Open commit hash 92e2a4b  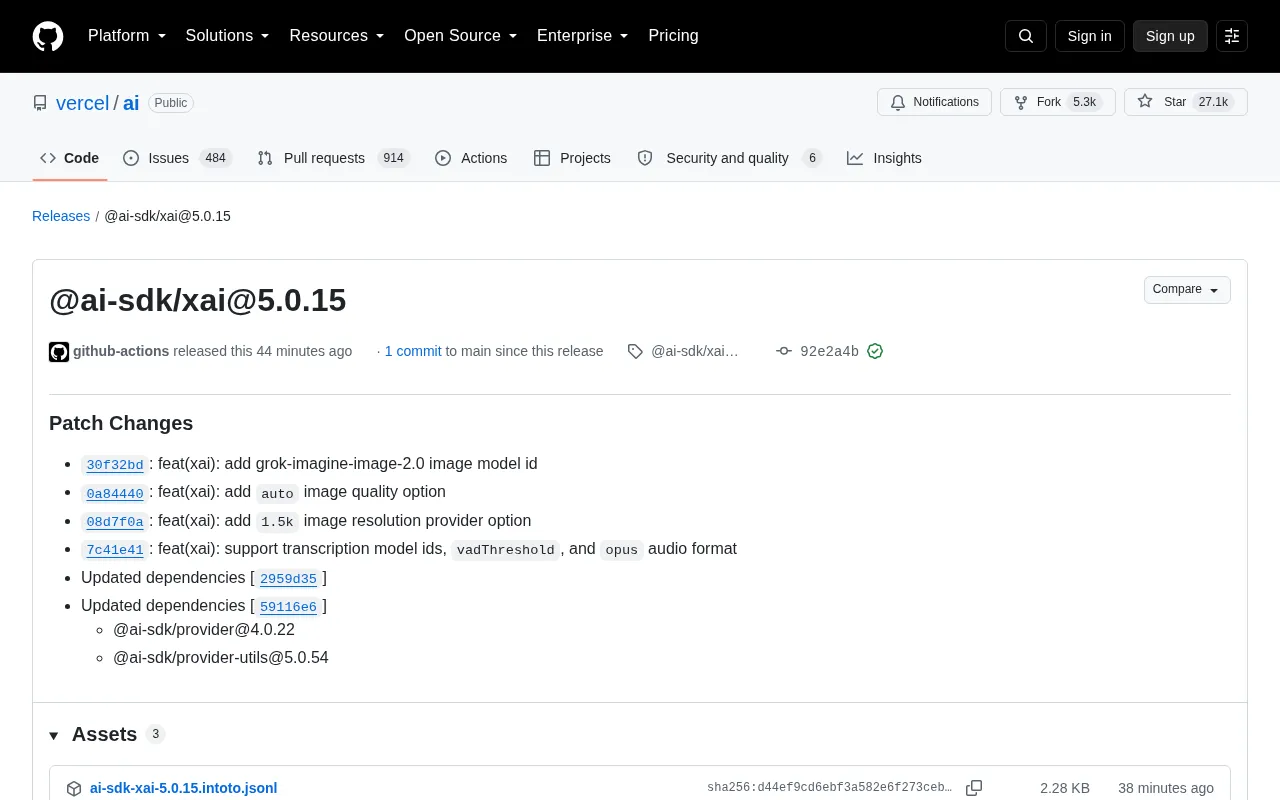830,351
